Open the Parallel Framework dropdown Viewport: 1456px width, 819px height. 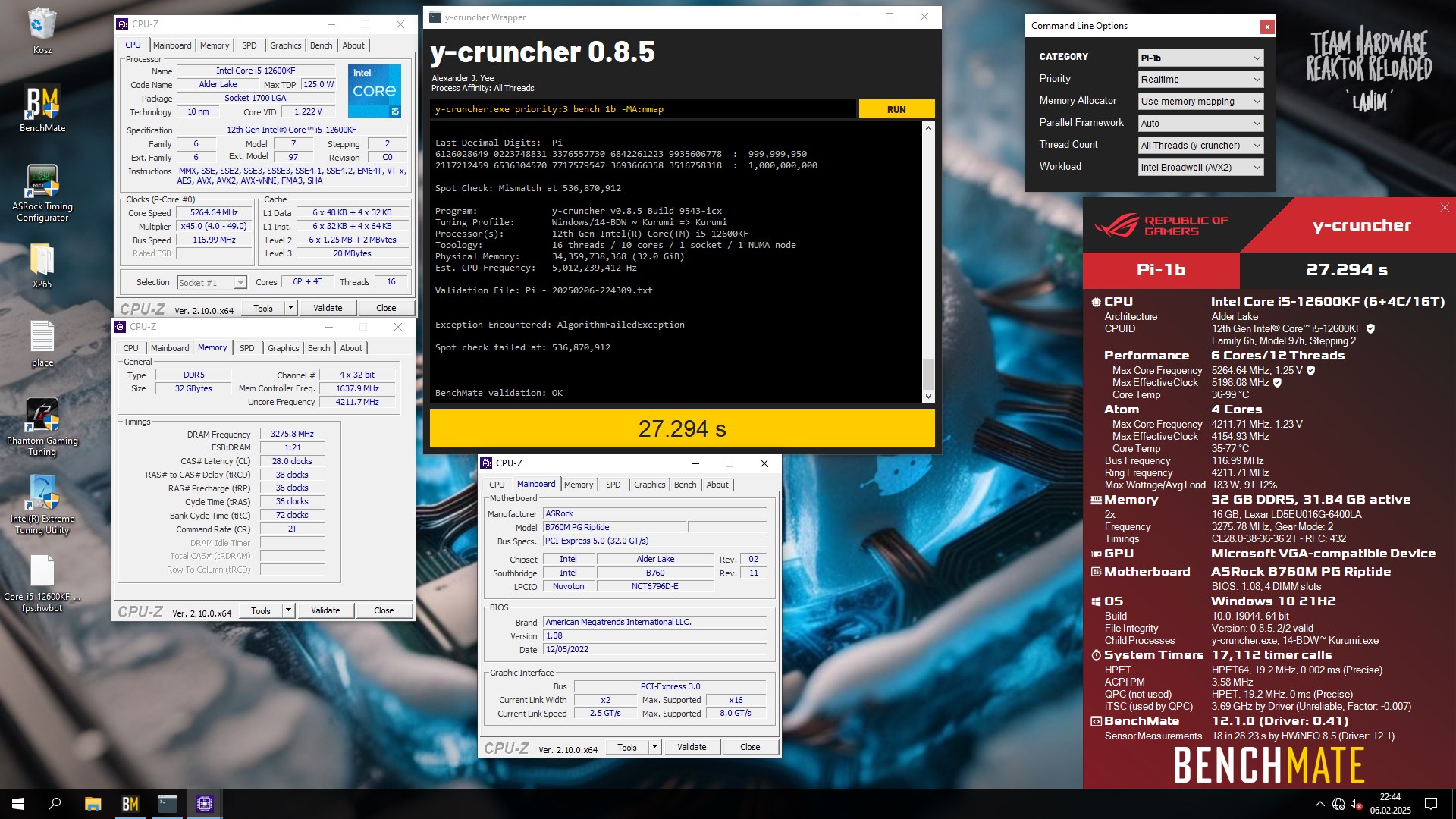[1200, 124]
